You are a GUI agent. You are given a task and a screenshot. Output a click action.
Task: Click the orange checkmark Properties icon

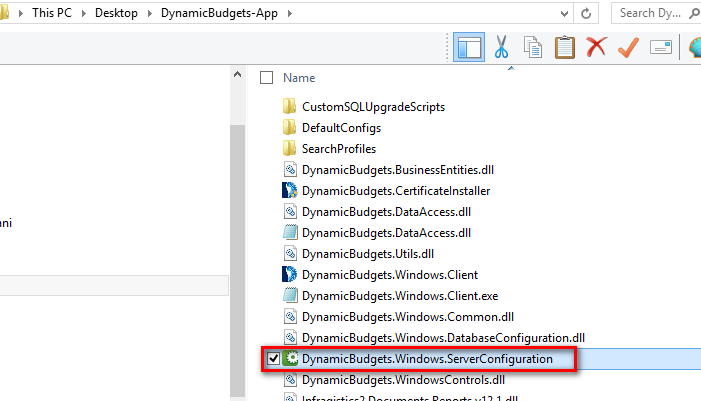click(628, 47)
